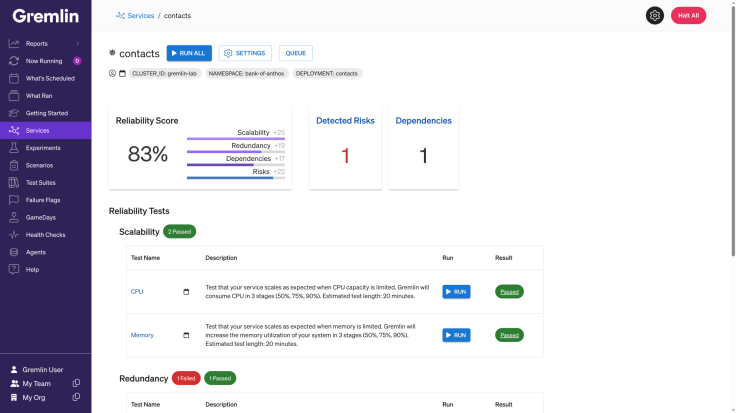Click calendar icon beside CLUSTER_ID tag
736x413 pixels.
123,73
